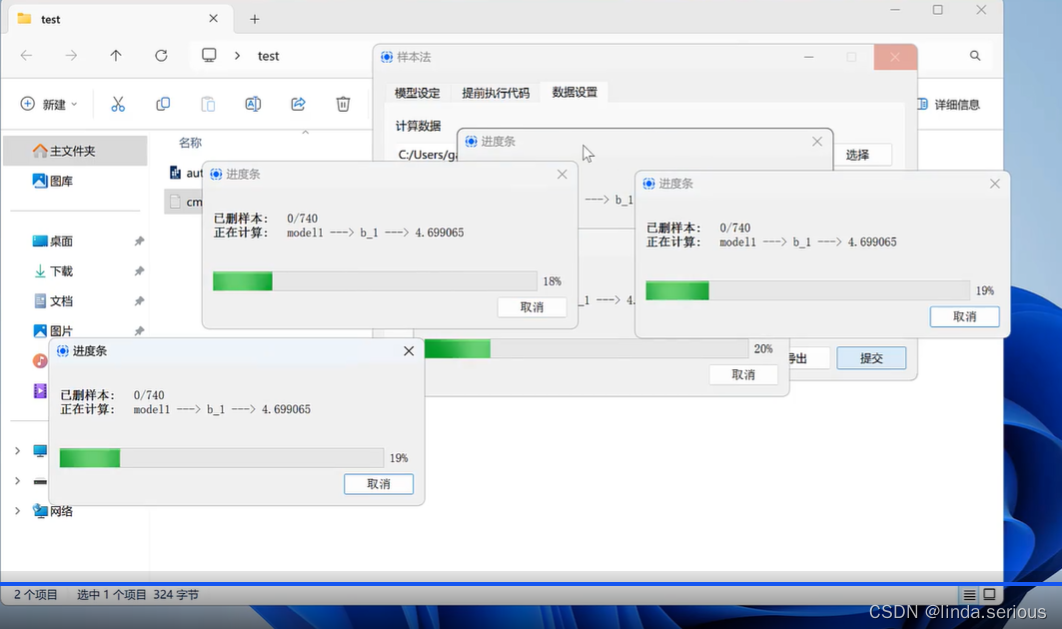Click the Rename icon in Explorer toolbar
This screenshot has height=629, width=1062.
[253, 104]
